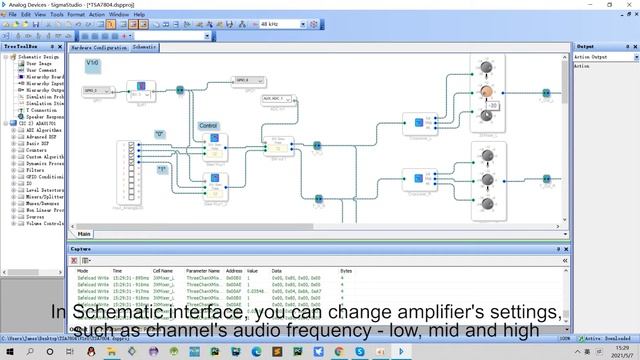The width and height of the screenshot is (640, 360).
Task: Select User Image in the tree toolbox
Action: click(x=38, y=64)
